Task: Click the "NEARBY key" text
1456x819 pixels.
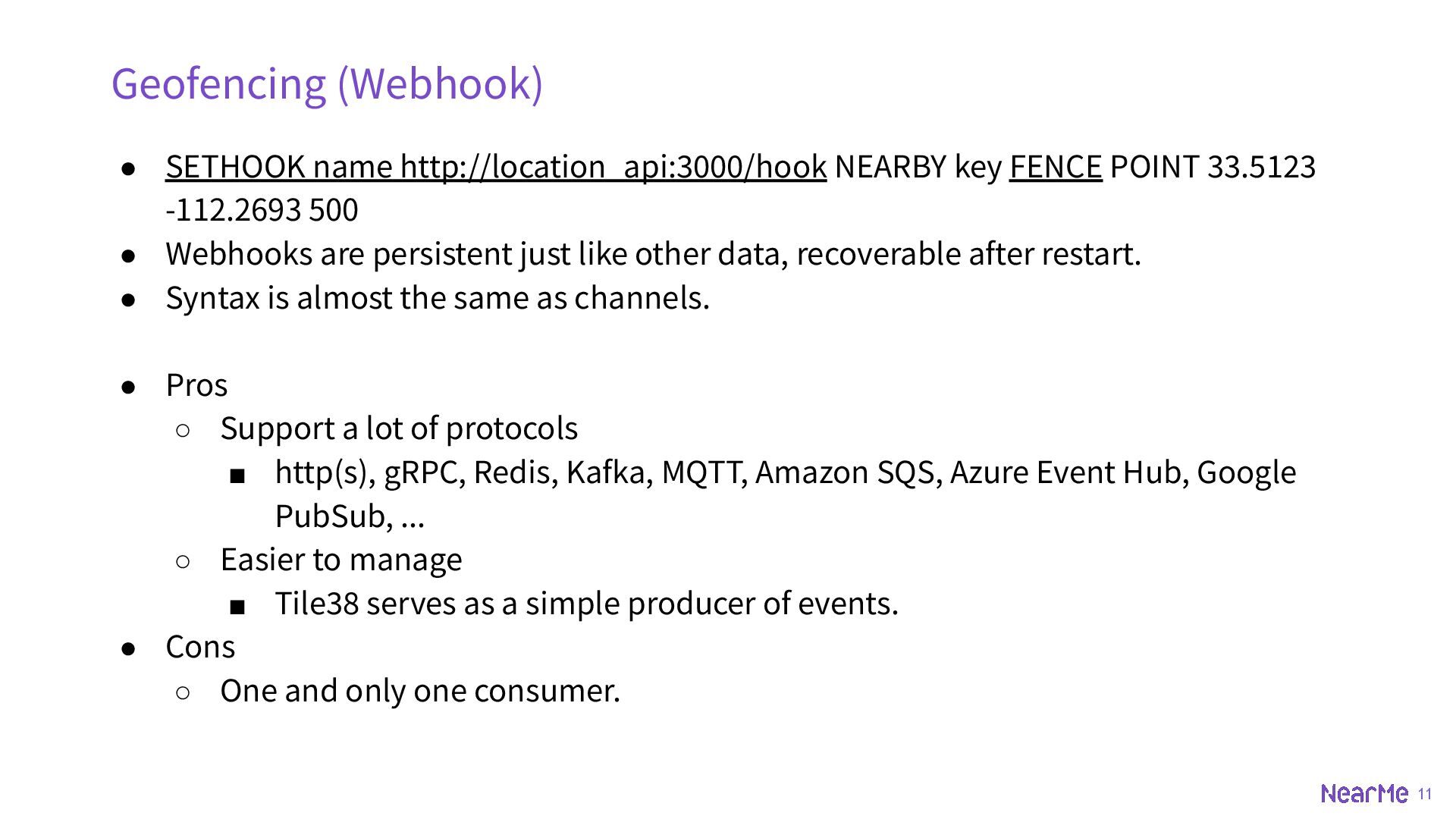Action: pos(918,167)
